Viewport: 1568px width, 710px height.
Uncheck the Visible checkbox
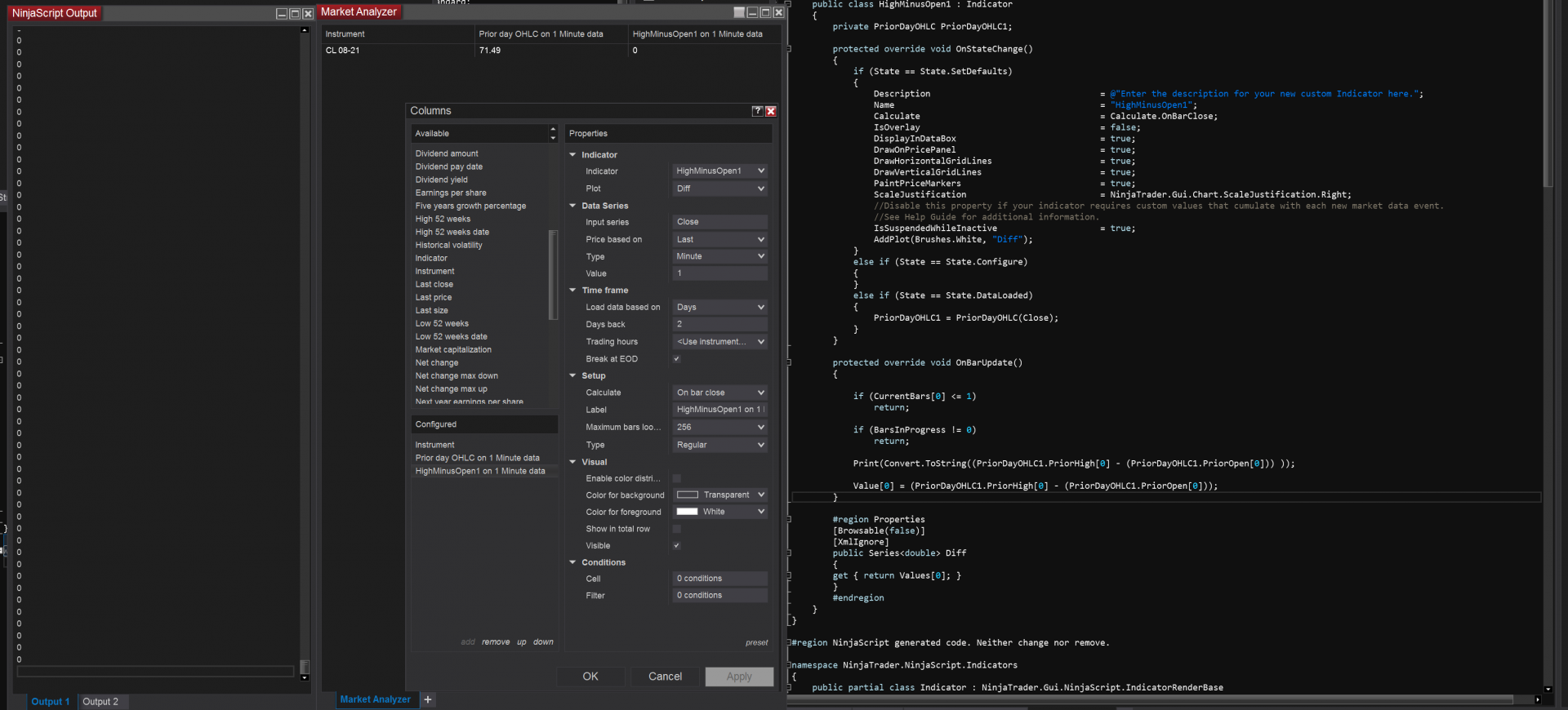[x=676, y=546]
